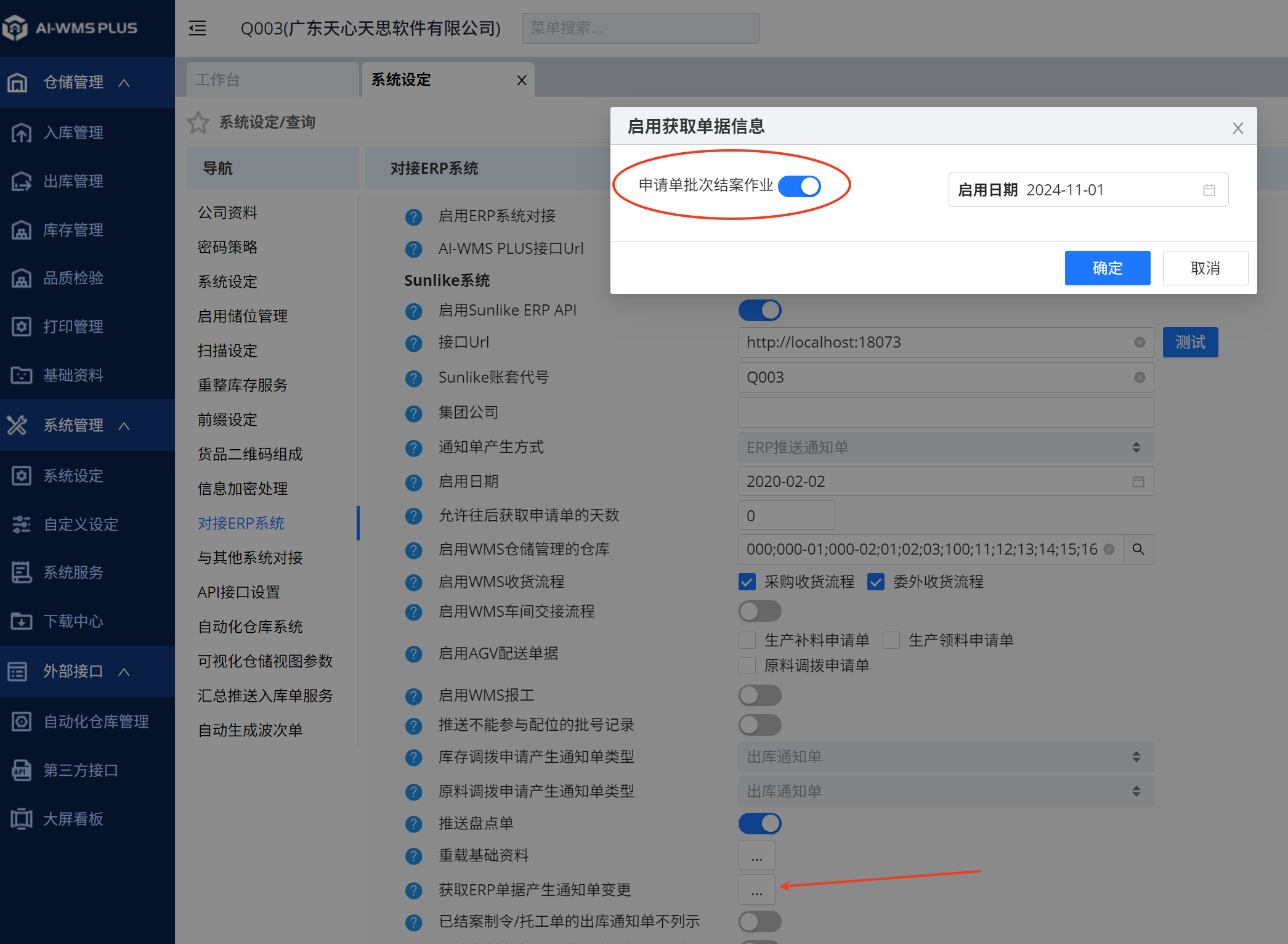Click the AI-WMS PLUS logo icon
Image resolution: width=1288 pixels, height=944 pixels.
(16, 27)
